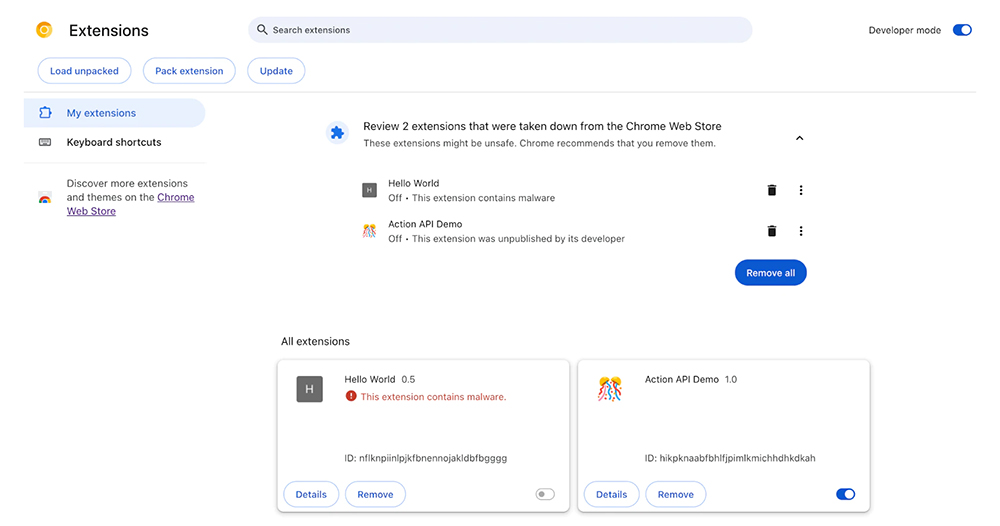Click 'Off • This extension contains malware' text

(471, 198)
